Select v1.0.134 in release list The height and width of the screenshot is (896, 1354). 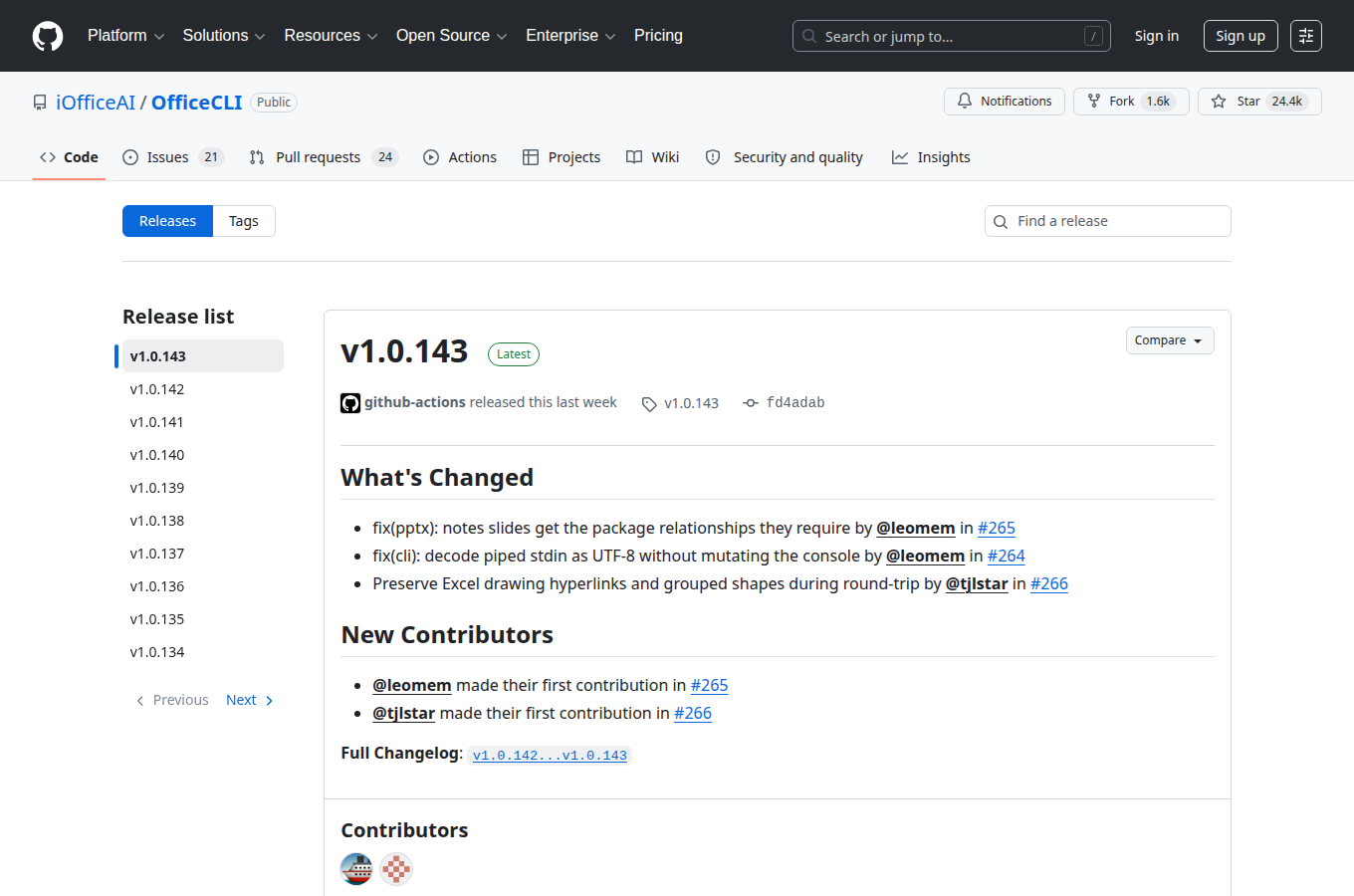point(202,652)
